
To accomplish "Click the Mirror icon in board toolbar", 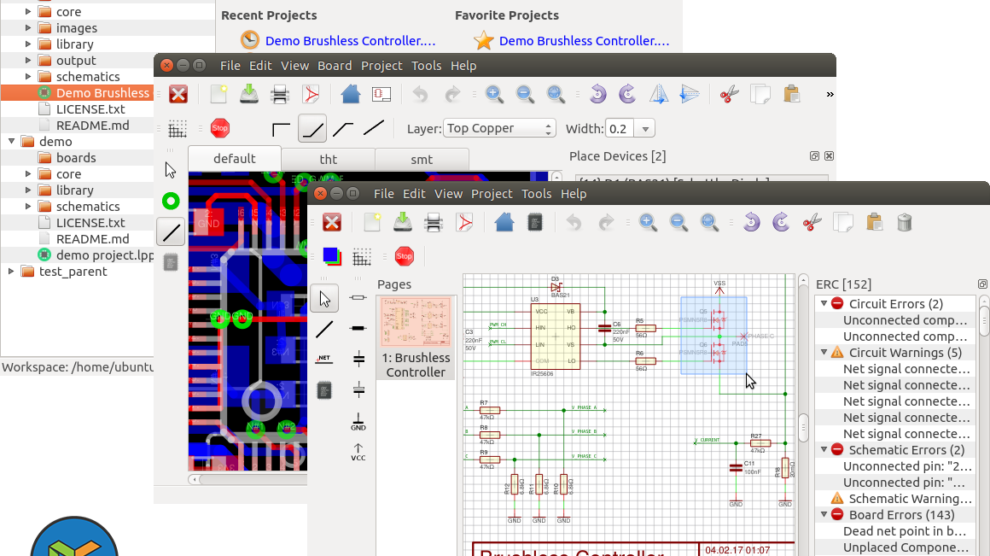I will click(658, 94).
